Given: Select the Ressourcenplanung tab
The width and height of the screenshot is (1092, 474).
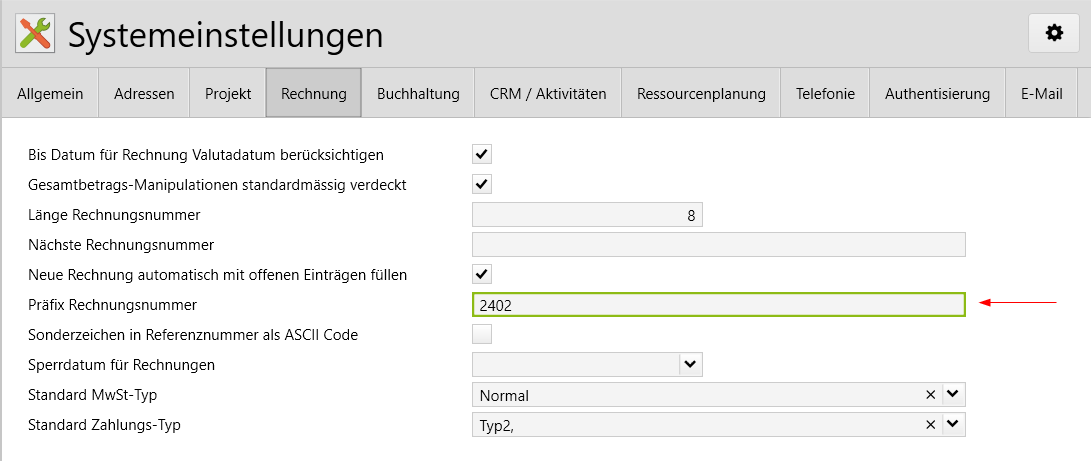Looking at the screenshot, I should pos(701,94).
